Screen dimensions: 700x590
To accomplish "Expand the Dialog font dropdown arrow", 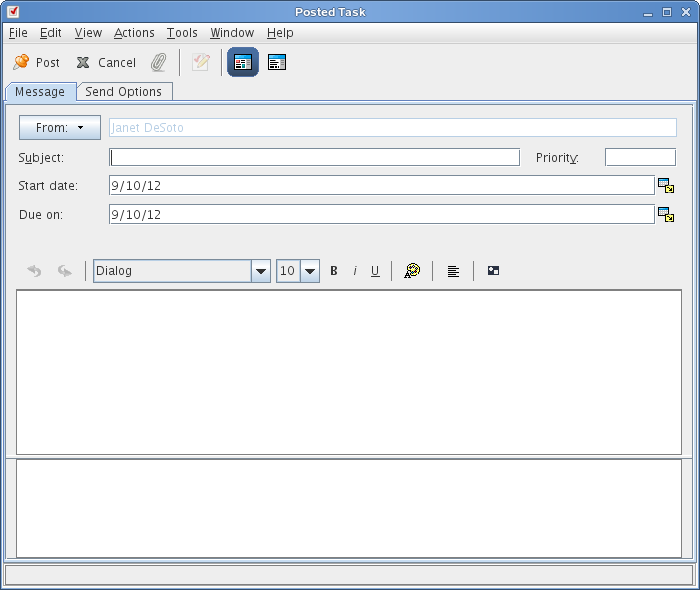I will point(261,271).
